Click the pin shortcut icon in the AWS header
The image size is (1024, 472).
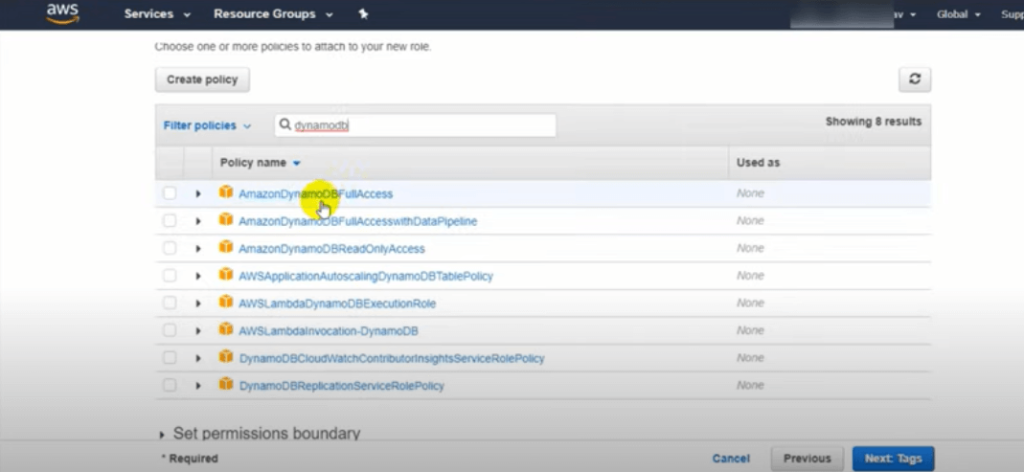coord(364,14)
